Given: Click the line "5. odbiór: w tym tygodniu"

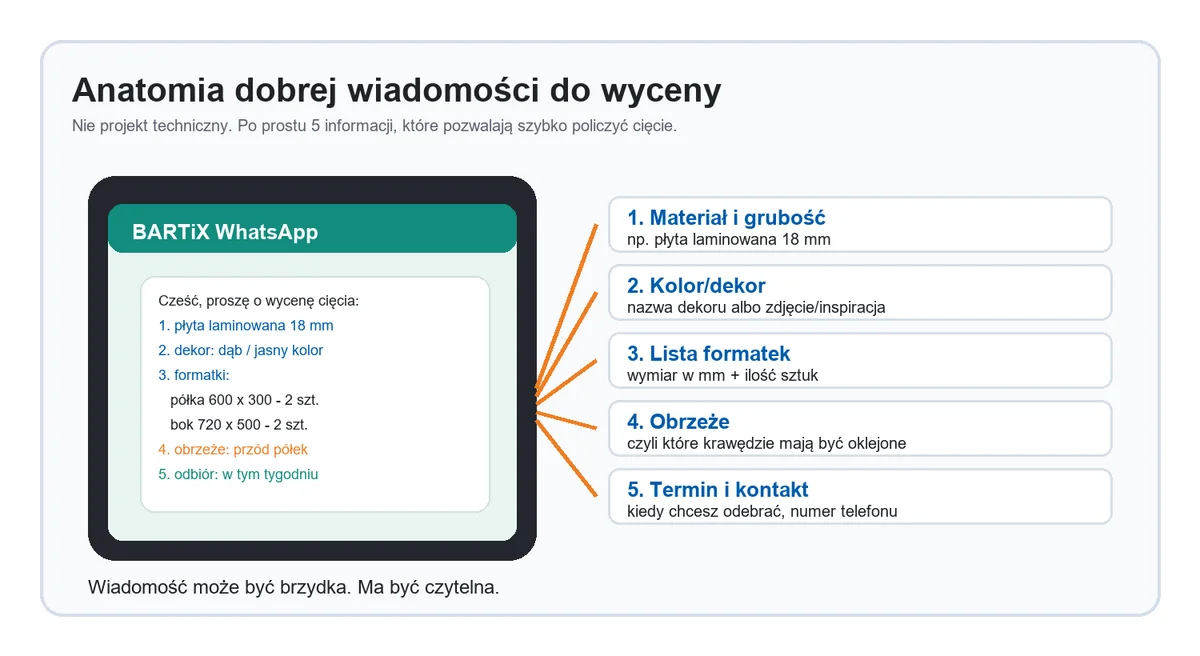Looking at the screenshot, I should pos(238,474).
